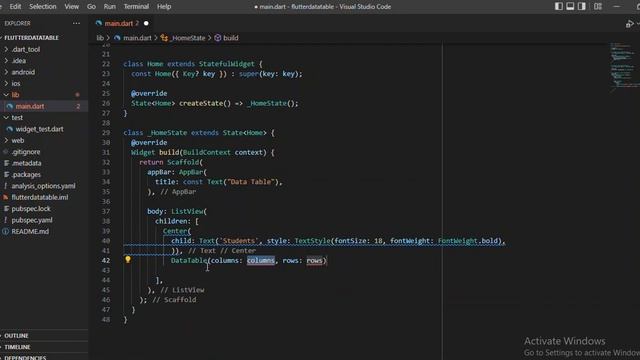Click 'DataTable' text on line 42

(189, 260)
